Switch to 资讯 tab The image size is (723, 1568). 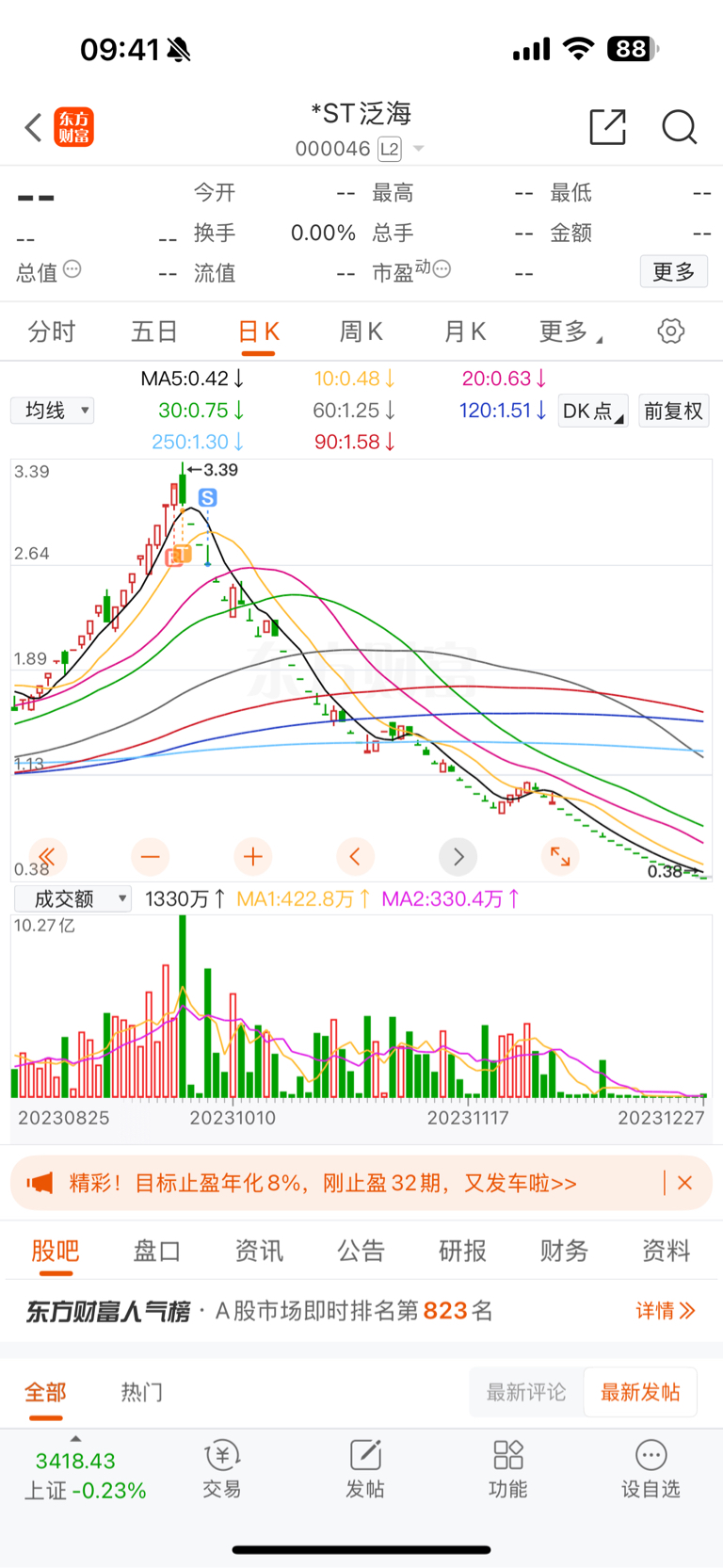(x=259, y=1251)
